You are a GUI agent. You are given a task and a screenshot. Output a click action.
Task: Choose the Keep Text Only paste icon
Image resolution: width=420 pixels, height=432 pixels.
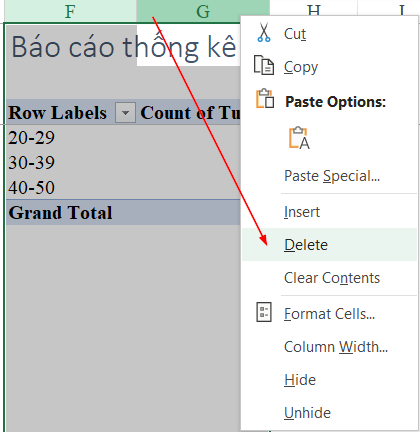point(299,138)
